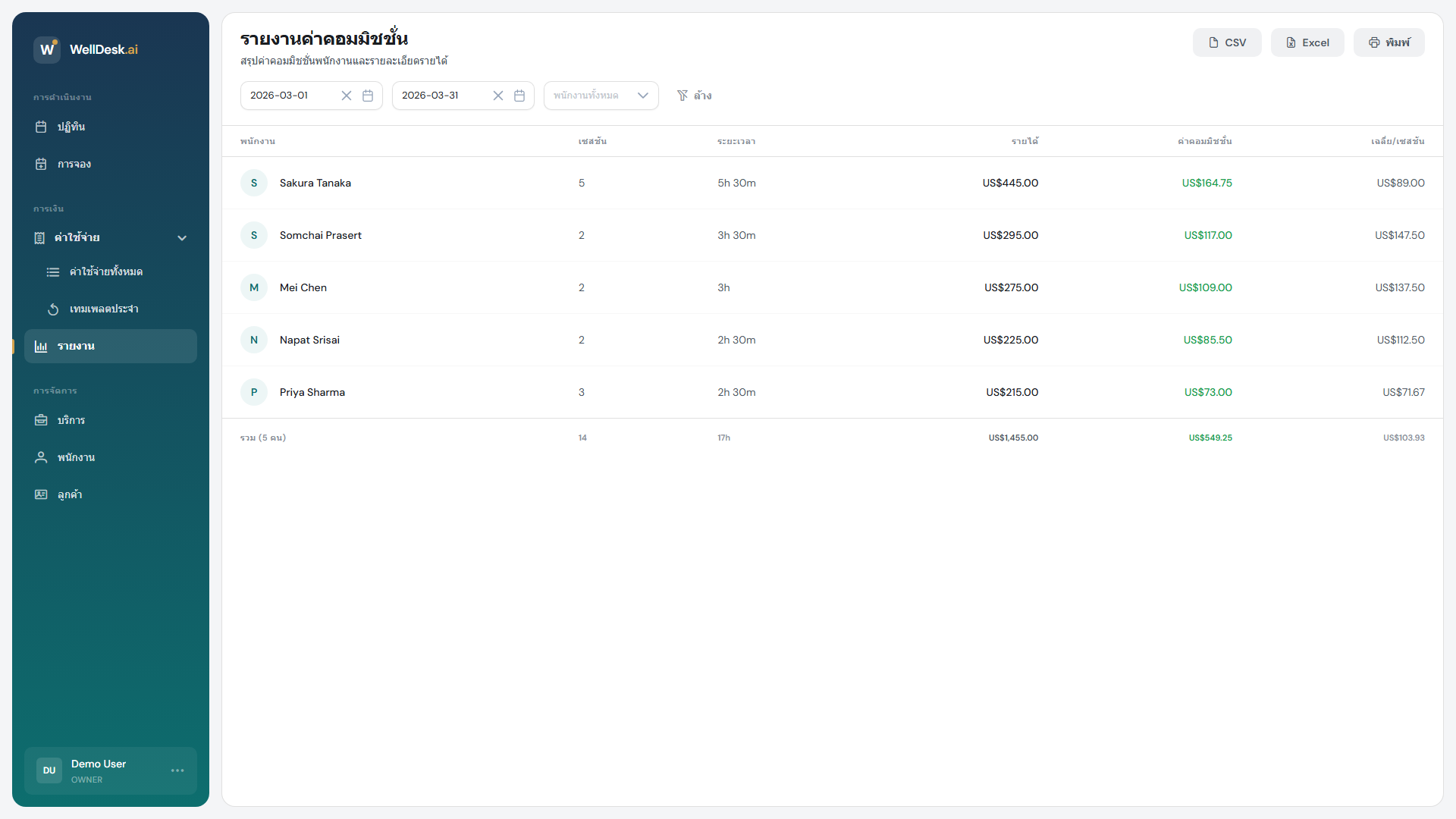The height and width of the screenshot is (819, 1456).
Task: Open the Demo User options ellipsis
Action: coord(177,770)
